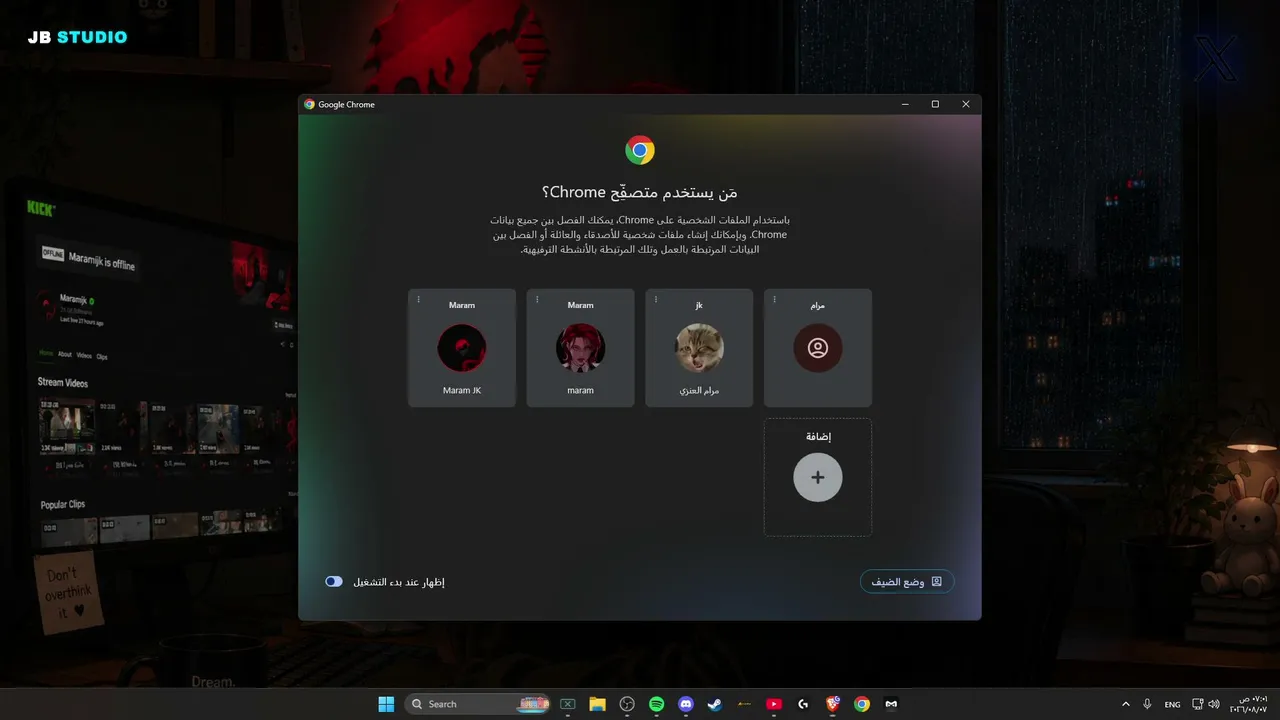1280x720 pixels.
Task: Open three-dot menu on مرام profile card
Action: pyautogui.click(x=775, y=300)
